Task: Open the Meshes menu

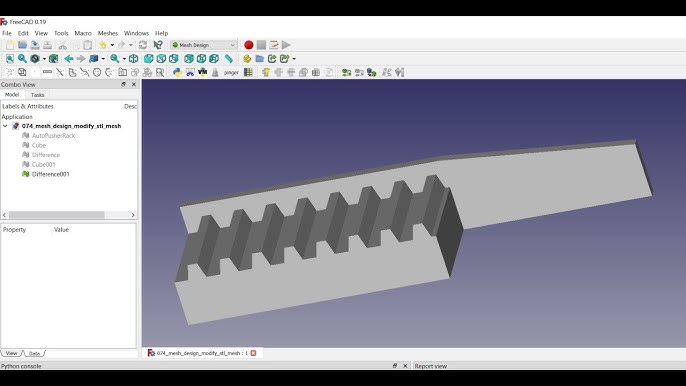Action: coord(108,33)
